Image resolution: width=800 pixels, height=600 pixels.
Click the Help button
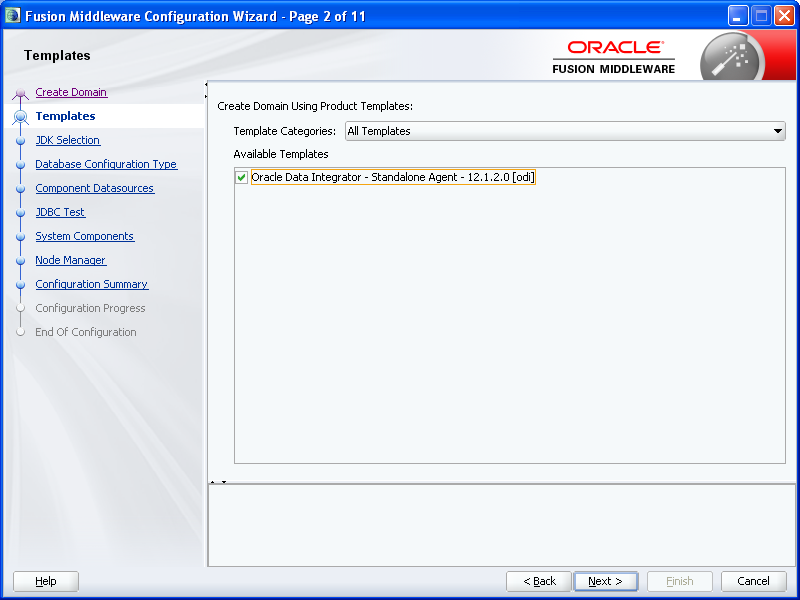click(x=45, y=581)
